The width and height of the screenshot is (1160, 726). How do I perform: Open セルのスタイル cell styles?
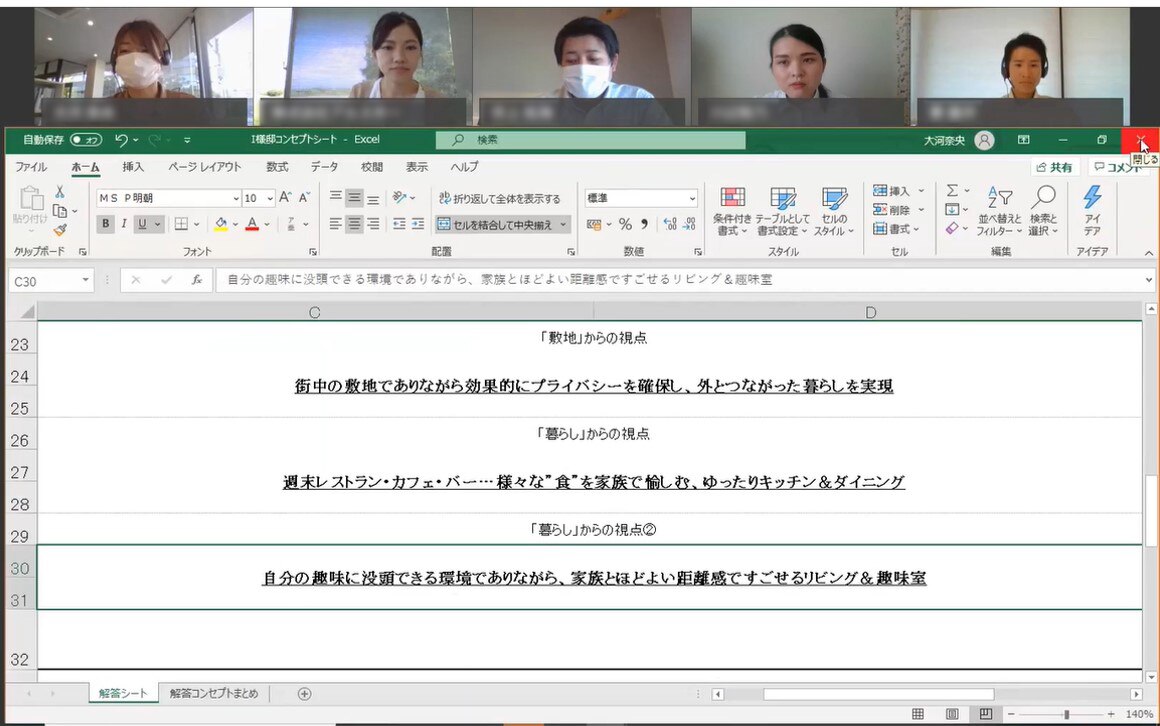[x=834, y=211]
